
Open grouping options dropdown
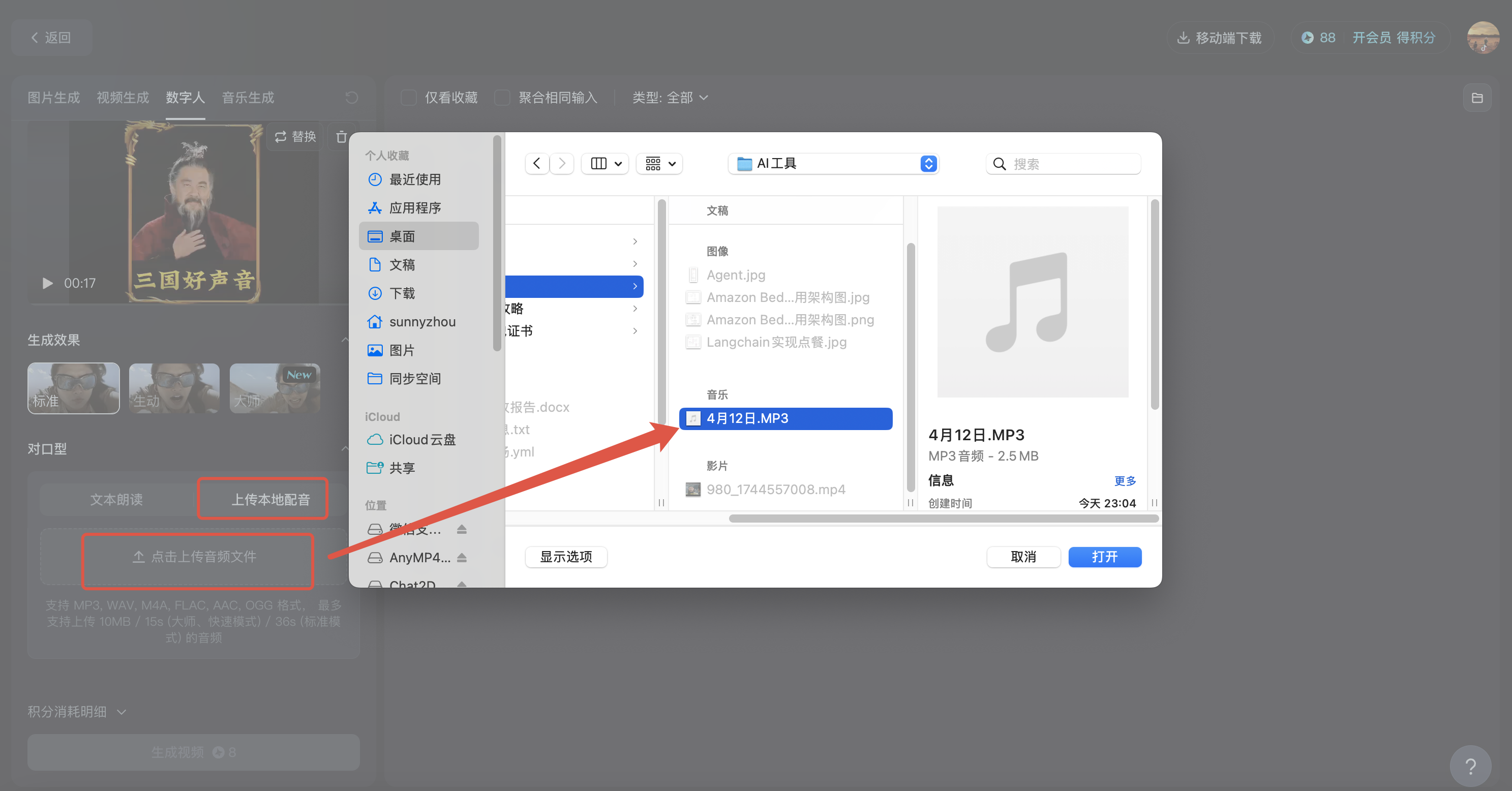pyautogui.click(x=660, y=164)
